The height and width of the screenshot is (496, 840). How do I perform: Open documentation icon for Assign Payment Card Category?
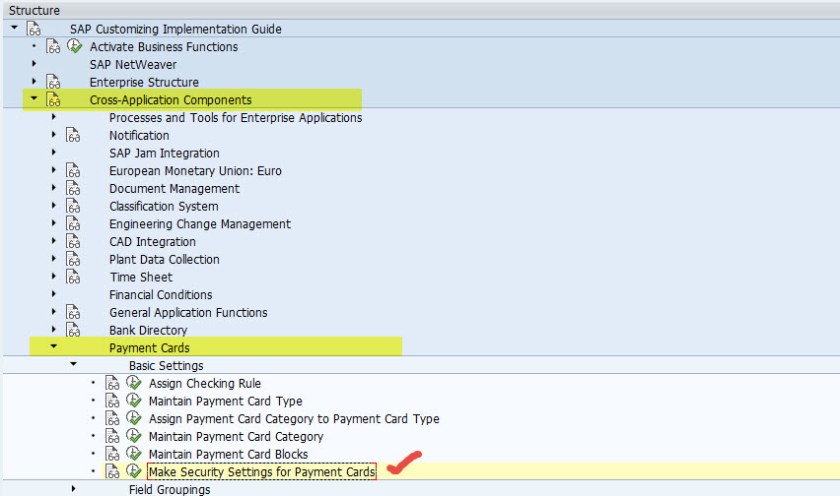tap(112, 418)
